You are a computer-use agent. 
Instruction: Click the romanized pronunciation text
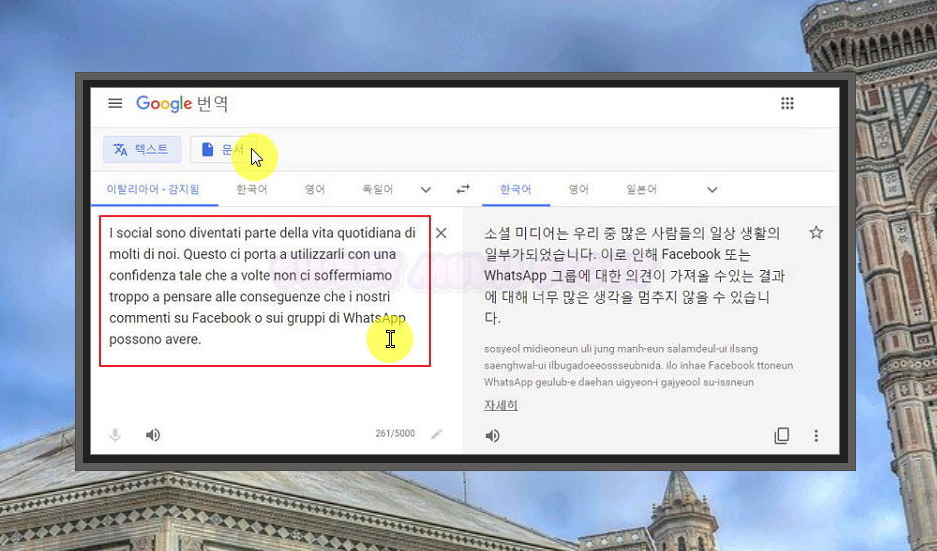coord(638,365)
